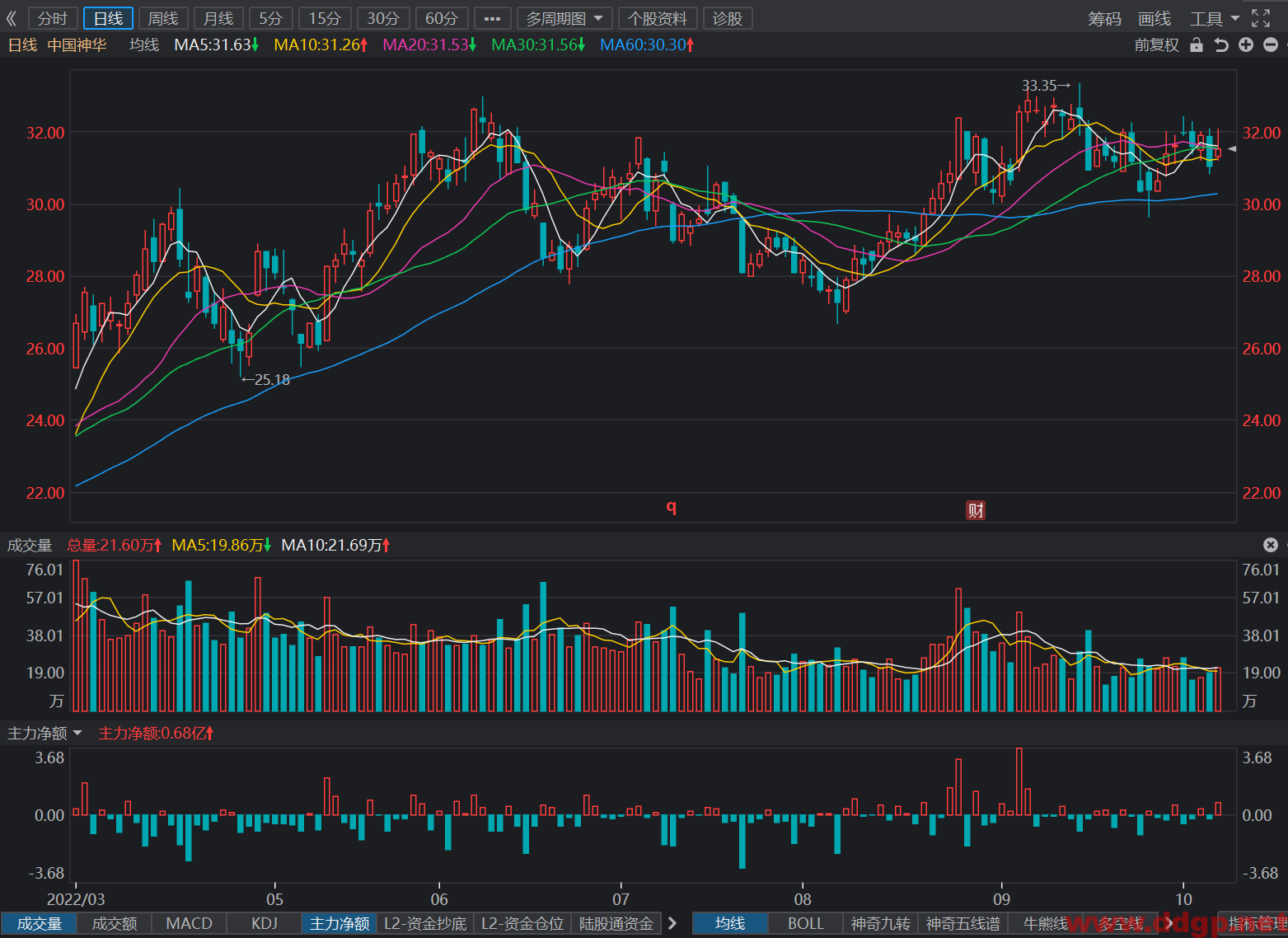This screenshot has width=1288, height=938.
Task: Toggle fullscreen with the expand arrows icon
Action: [1261, 18]
